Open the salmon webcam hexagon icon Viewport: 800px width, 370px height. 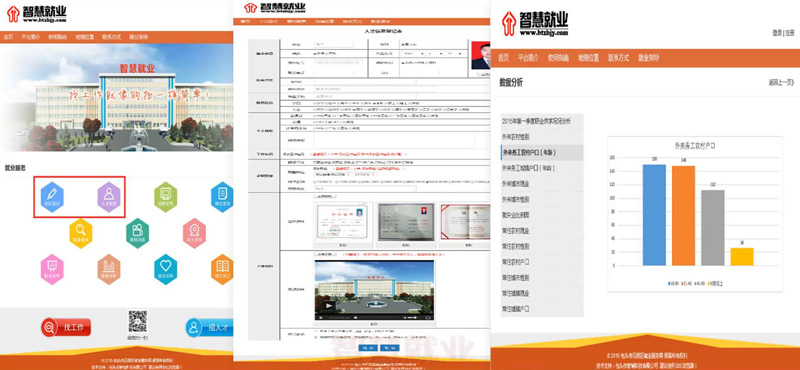pyautogui.click(x=194, y=233)
